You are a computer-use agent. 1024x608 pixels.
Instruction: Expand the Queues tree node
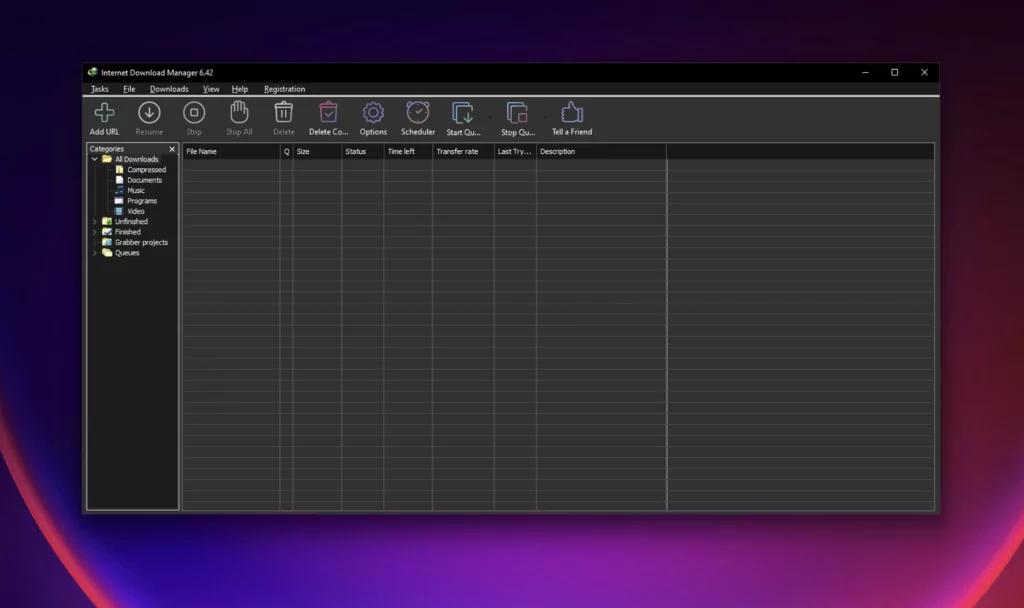pyautogui.click(x=94, y=253)
